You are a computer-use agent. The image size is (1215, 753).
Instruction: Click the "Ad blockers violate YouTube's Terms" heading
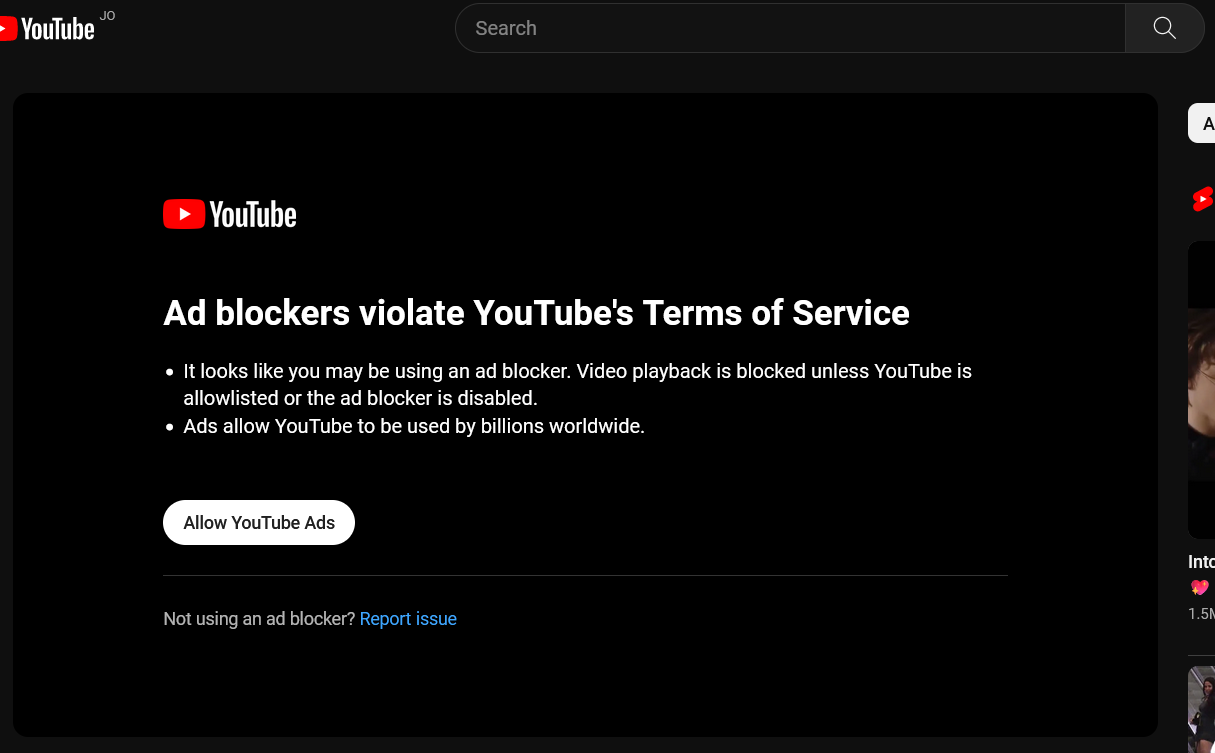click(x=536, y=313)
